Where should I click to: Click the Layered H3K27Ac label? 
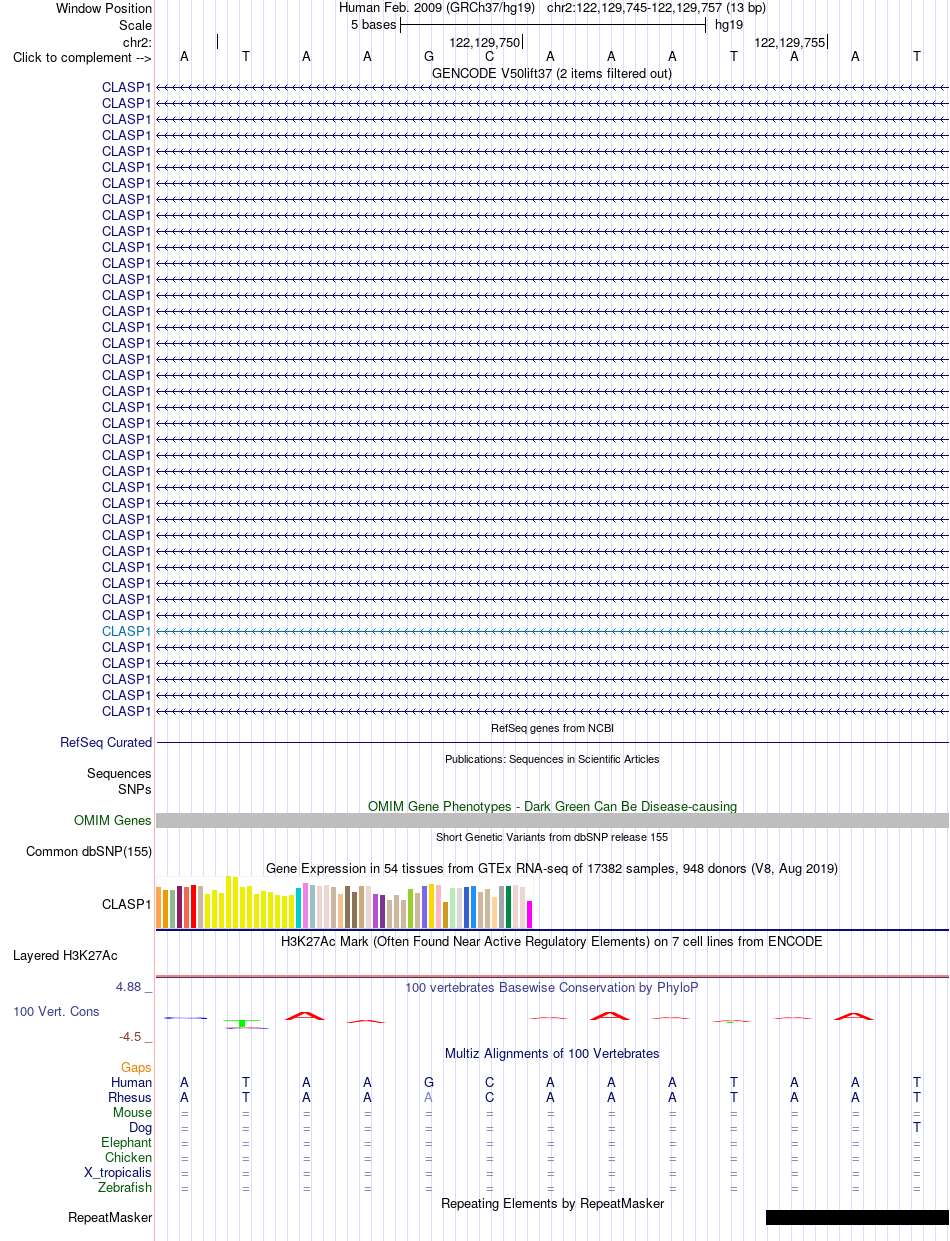(65, 956)
